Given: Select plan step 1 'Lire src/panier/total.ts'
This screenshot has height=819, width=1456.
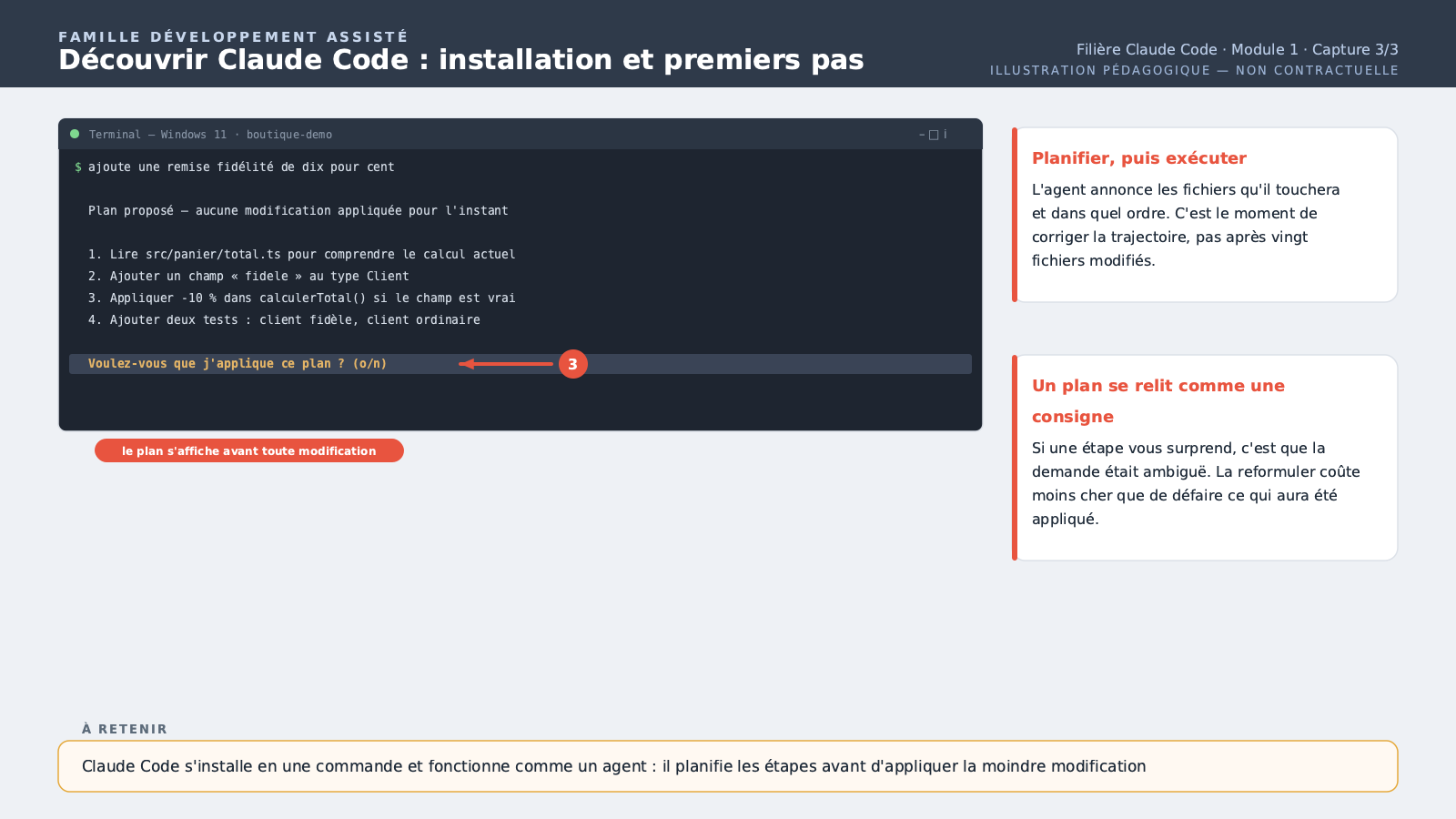Looking at the screenshot, I should 302,255.
